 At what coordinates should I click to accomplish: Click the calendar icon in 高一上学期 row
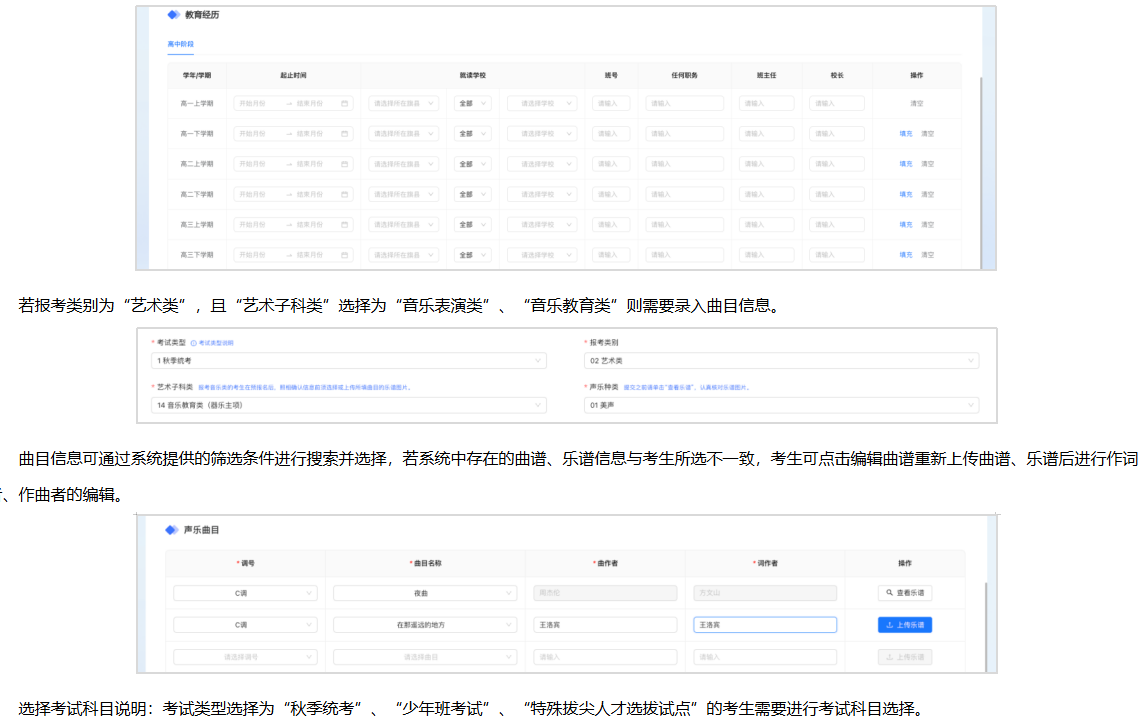click(x=344, y=103)
